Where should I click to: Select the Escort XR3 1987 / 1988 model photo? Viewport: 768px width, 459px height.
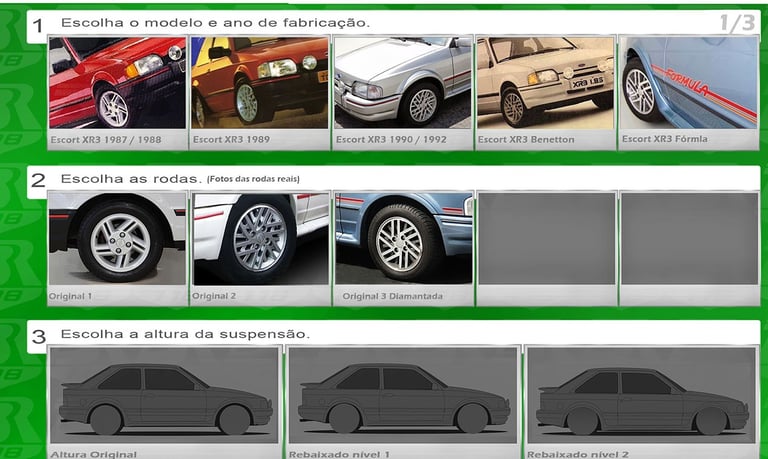pos(118,83)
